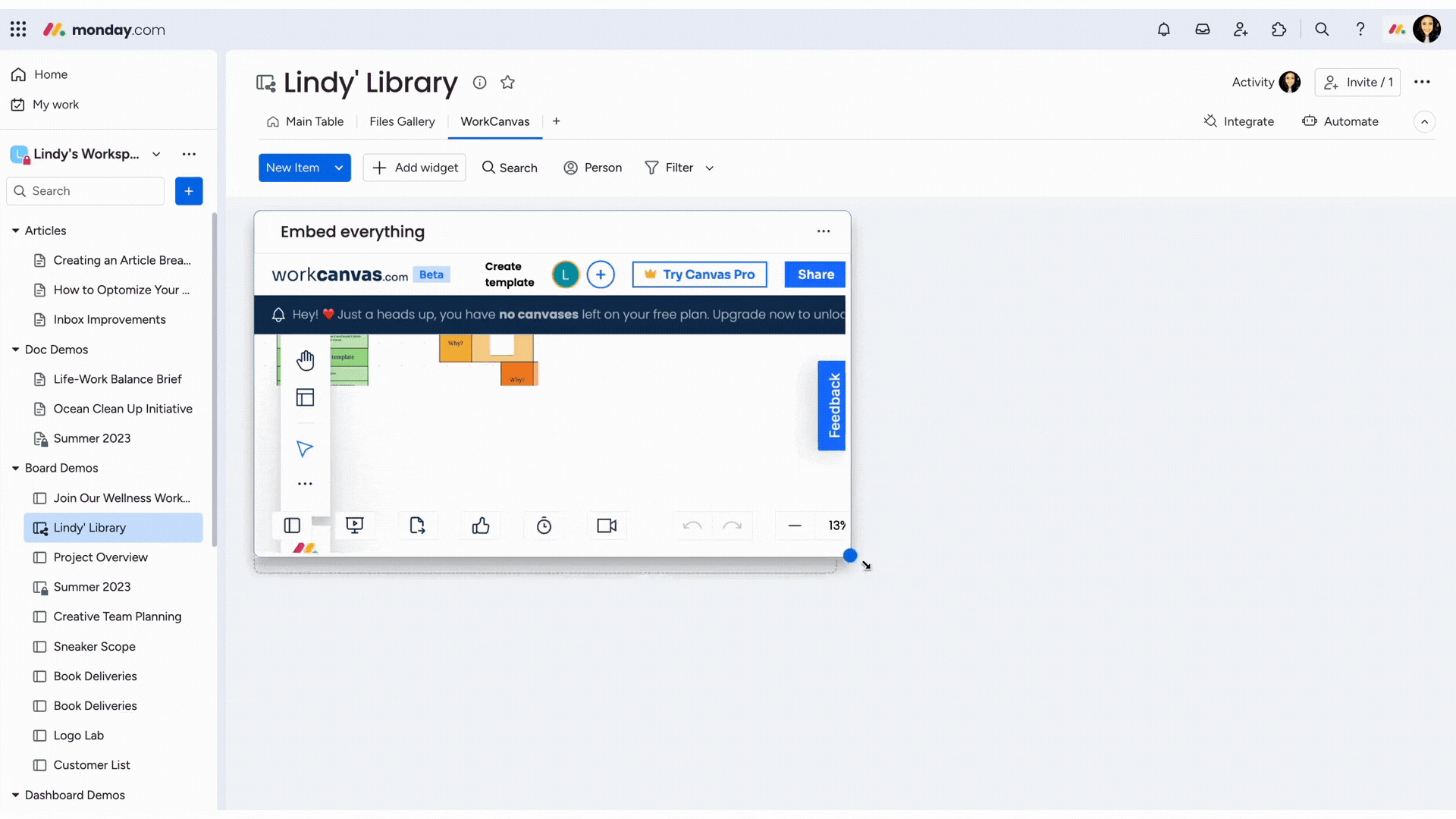
Task: Click Try Canvas Pro button
Action: pyautogui.click(x=699, y=275)
